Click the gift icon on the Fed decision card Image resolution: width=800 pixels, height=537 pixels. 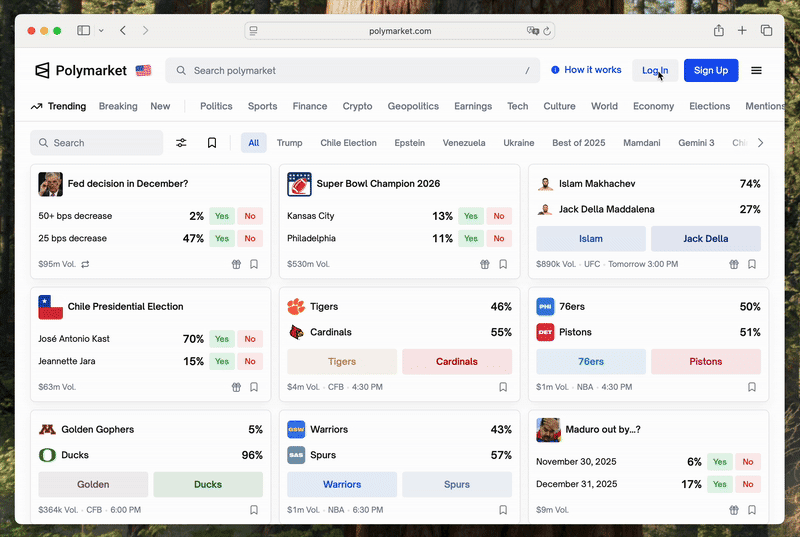(x=236, y=264)
